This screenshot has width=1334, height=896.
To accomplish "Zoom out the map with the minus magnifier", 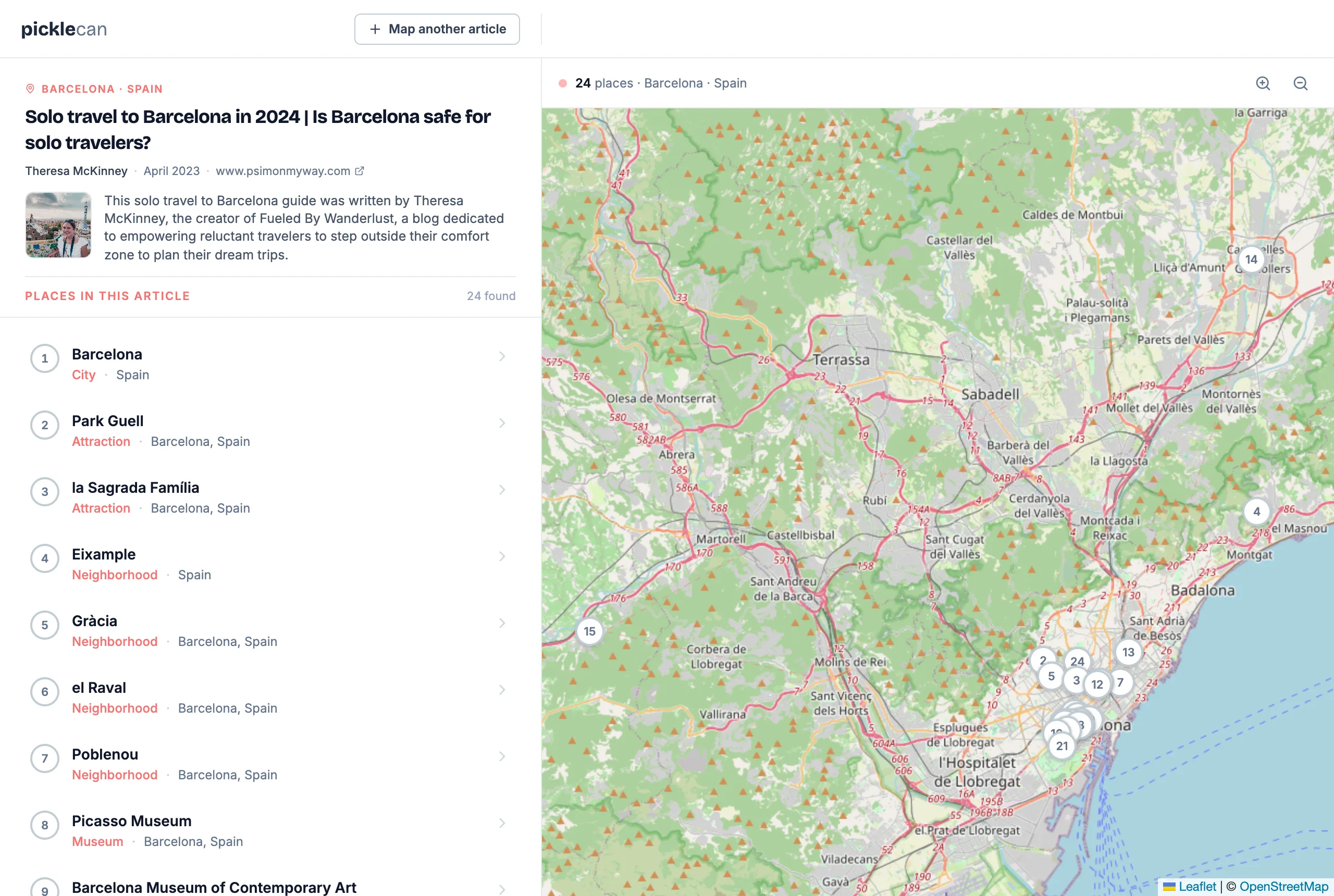I will tap(1300, 83).
